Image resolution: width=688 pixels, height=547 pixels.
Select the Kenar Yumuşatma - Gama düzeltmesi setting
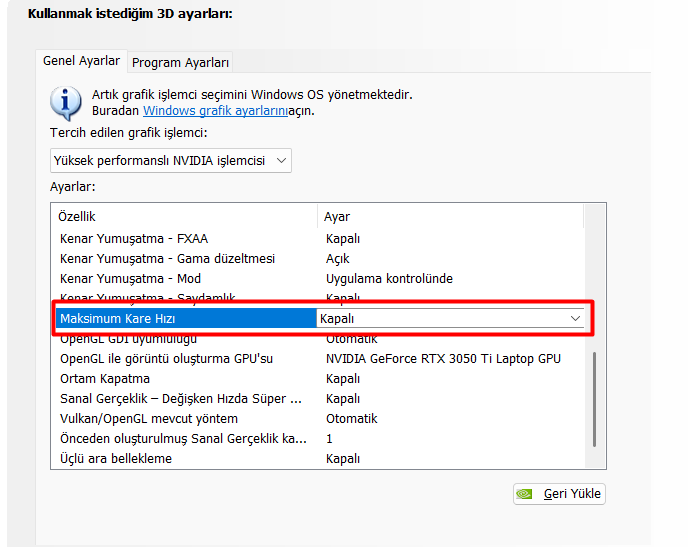pyautogui.click(x=167, y=259)
